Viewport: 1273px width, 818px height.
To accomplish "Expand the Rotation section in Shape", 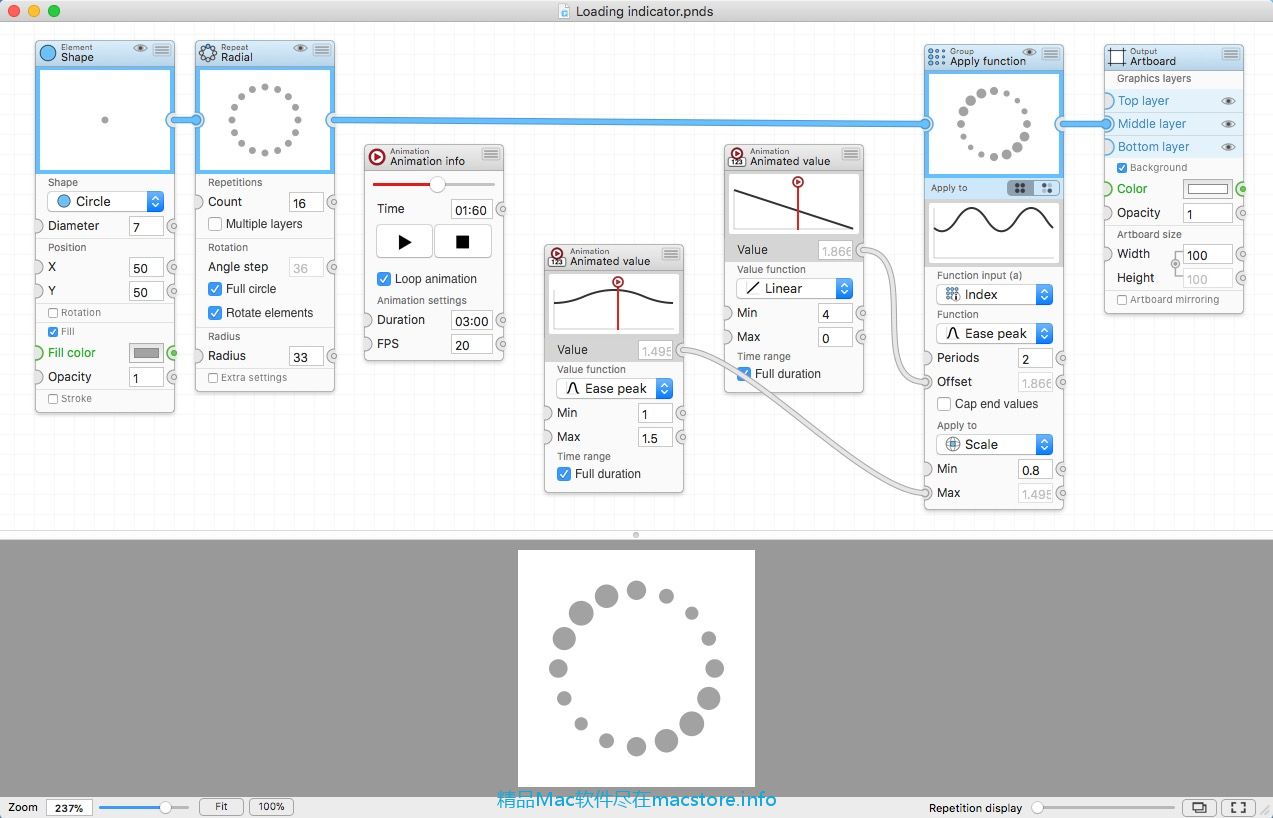I will click(x=53, y=313).
